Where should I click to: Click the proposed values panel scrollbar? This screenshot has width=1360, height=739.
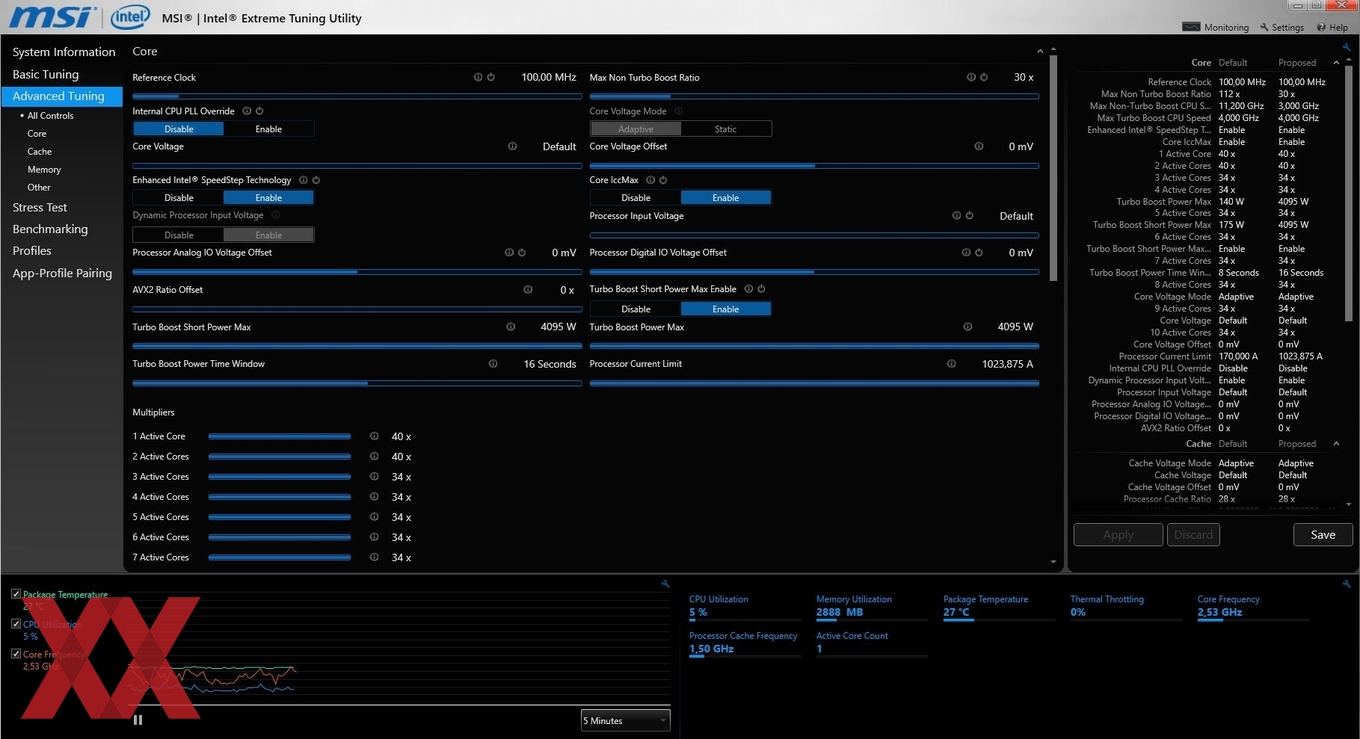[x=1347, y=195]
